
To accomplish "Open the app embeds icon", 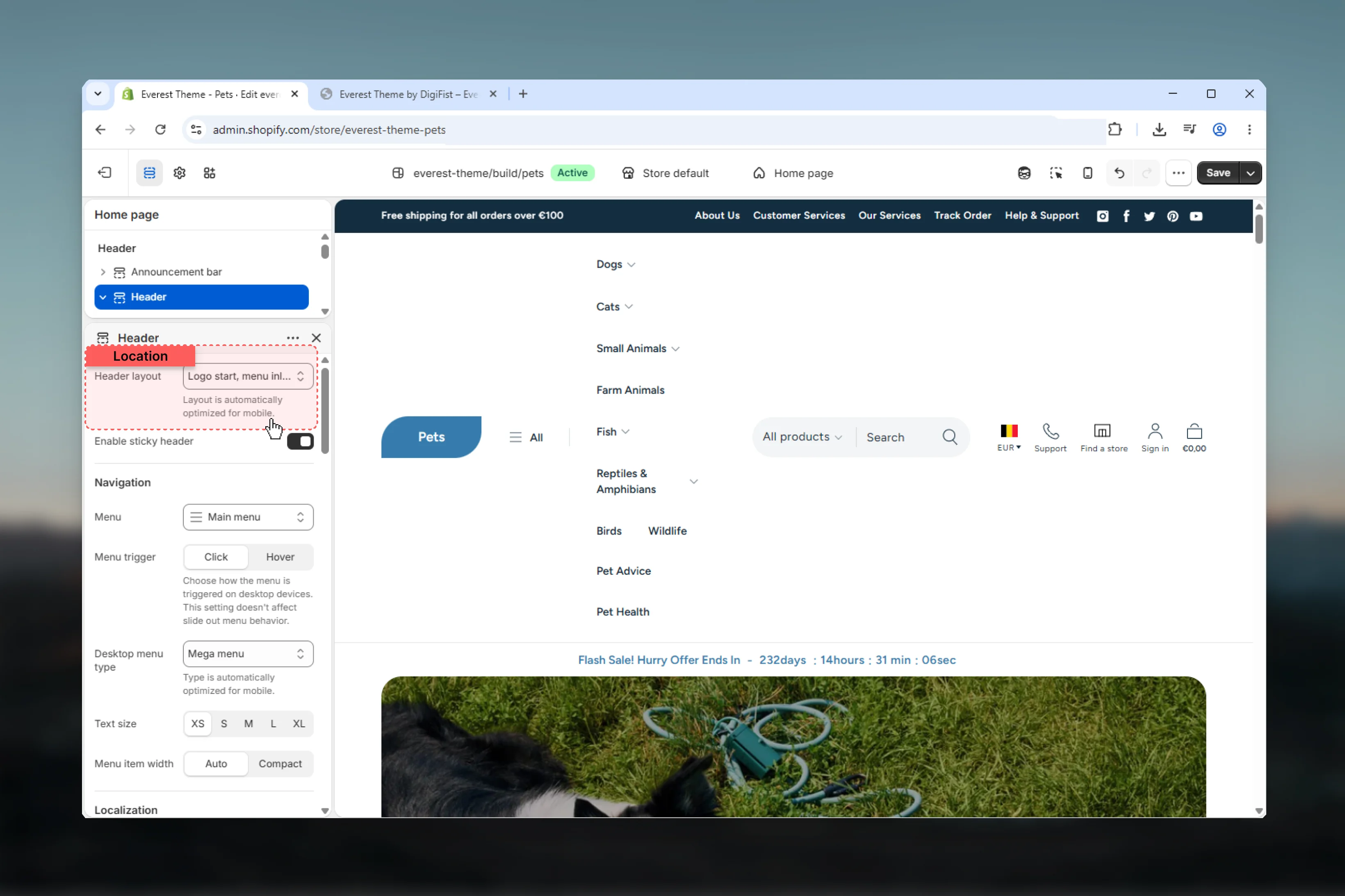I will tap(209, 173).
